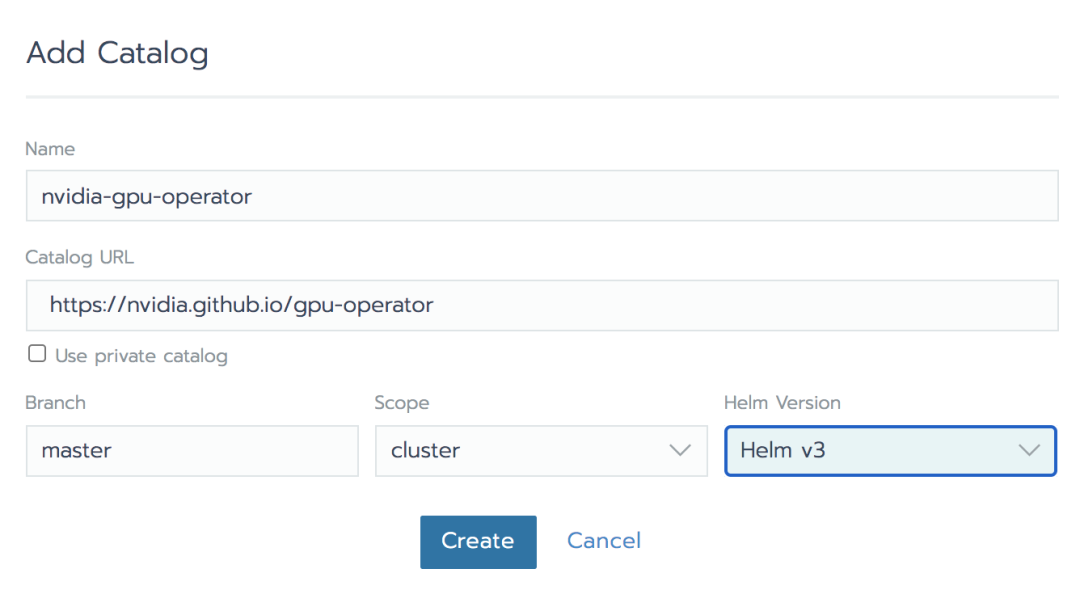The width and height of the screenshot is (1080, 590).
Task: Click the divider line under Add Catalog
Action: [541, 97]
